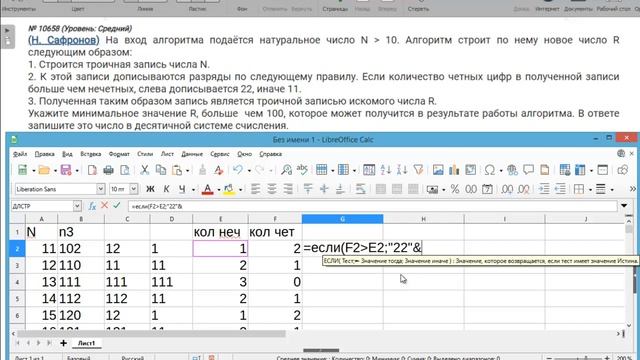
Task: Undo last action arrow icon
Action: (x=238, y=170)
